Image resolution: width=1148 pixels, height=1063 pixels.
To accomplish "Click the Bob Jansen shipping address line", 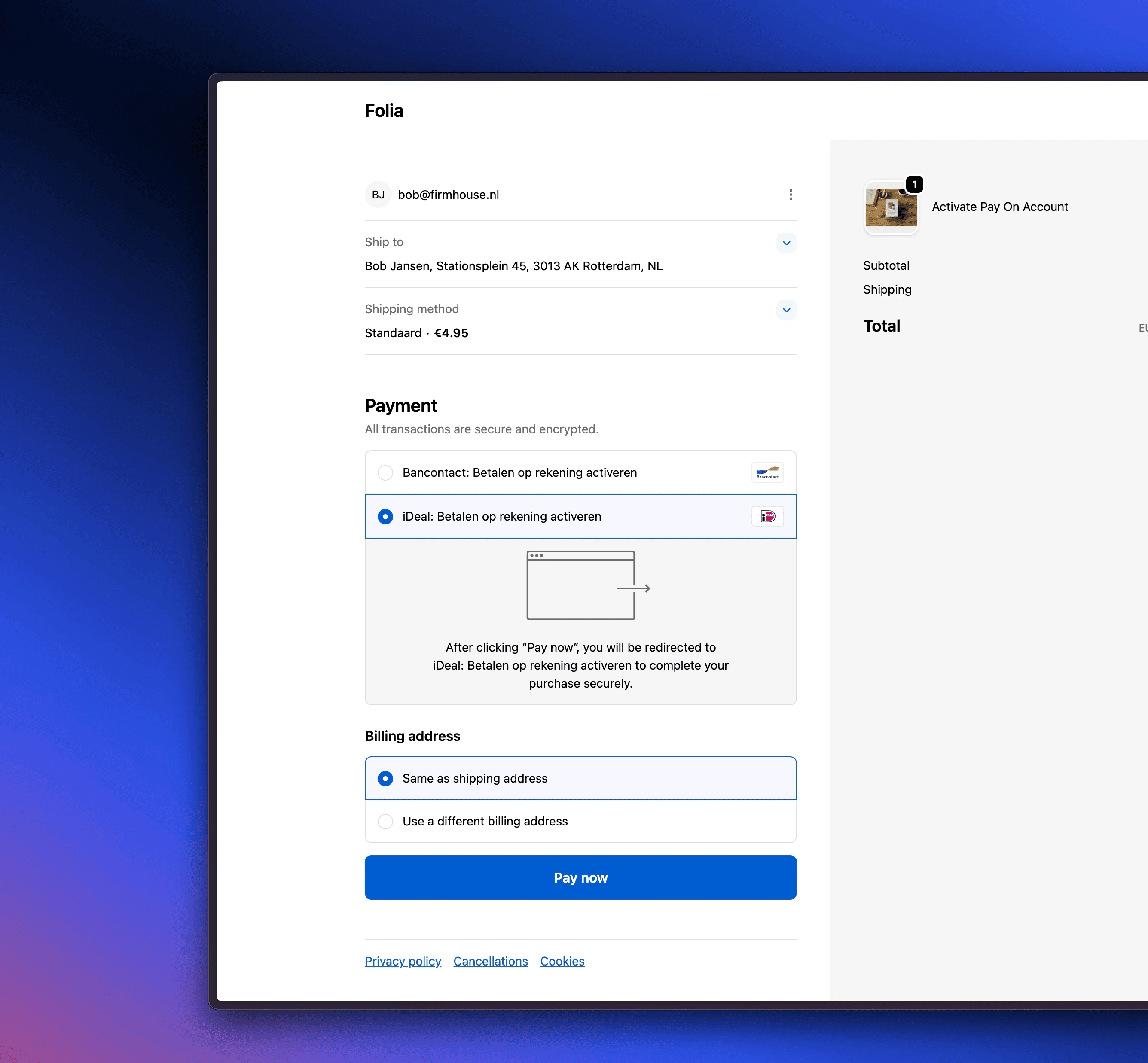I will pyautogui.click(x=513, y=266).
